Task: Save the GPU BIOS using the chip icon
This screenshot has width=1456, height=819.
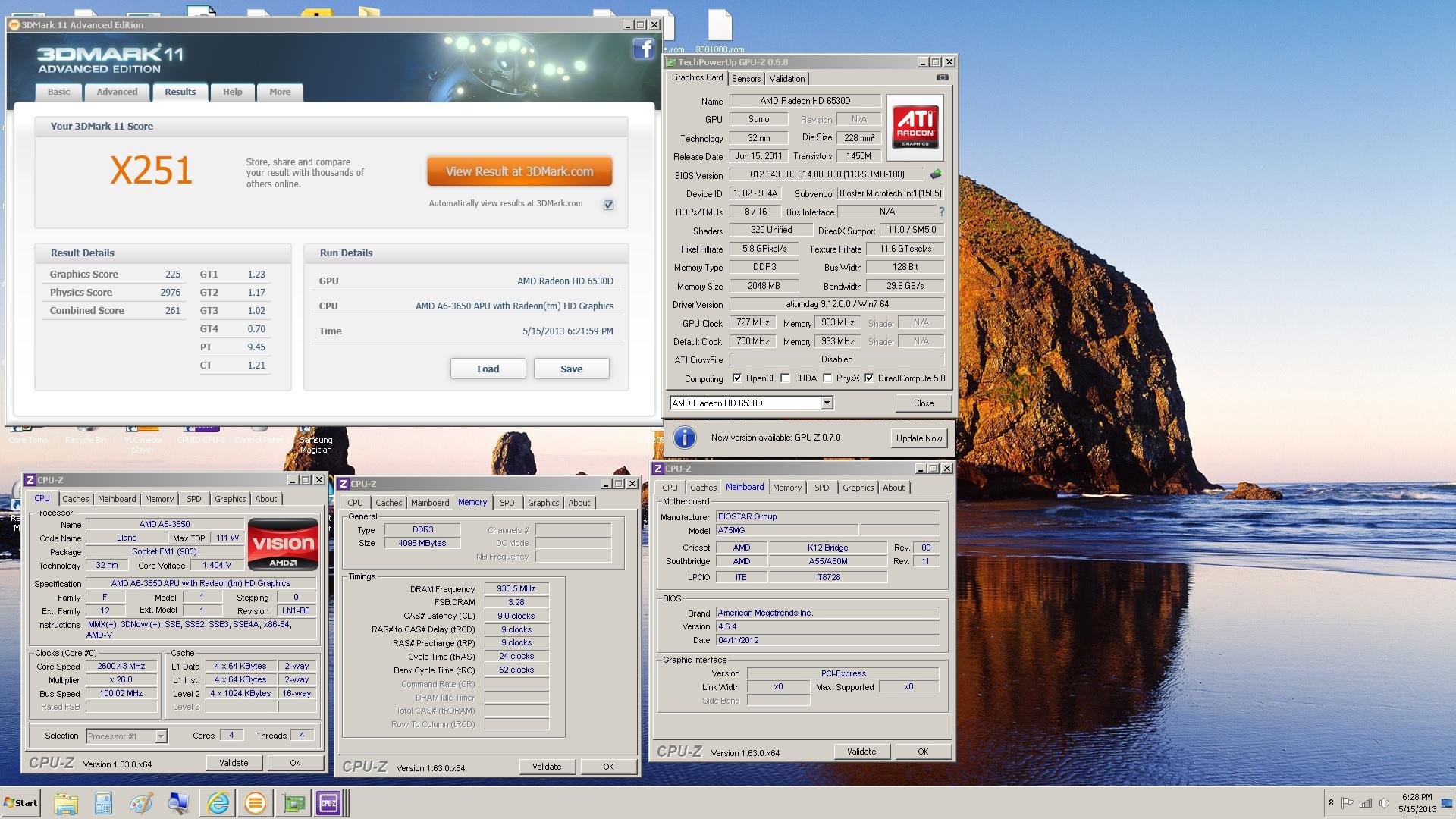Action: (936, 174)
